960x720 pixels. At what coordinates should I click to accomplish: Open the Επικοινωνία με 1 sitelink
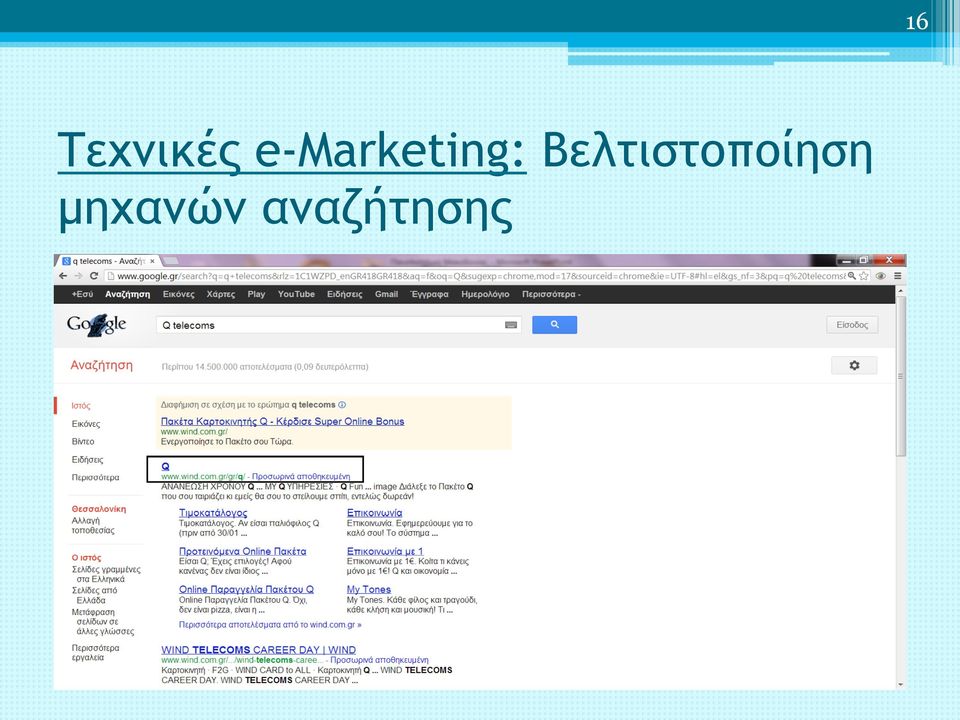pos(385,551)
